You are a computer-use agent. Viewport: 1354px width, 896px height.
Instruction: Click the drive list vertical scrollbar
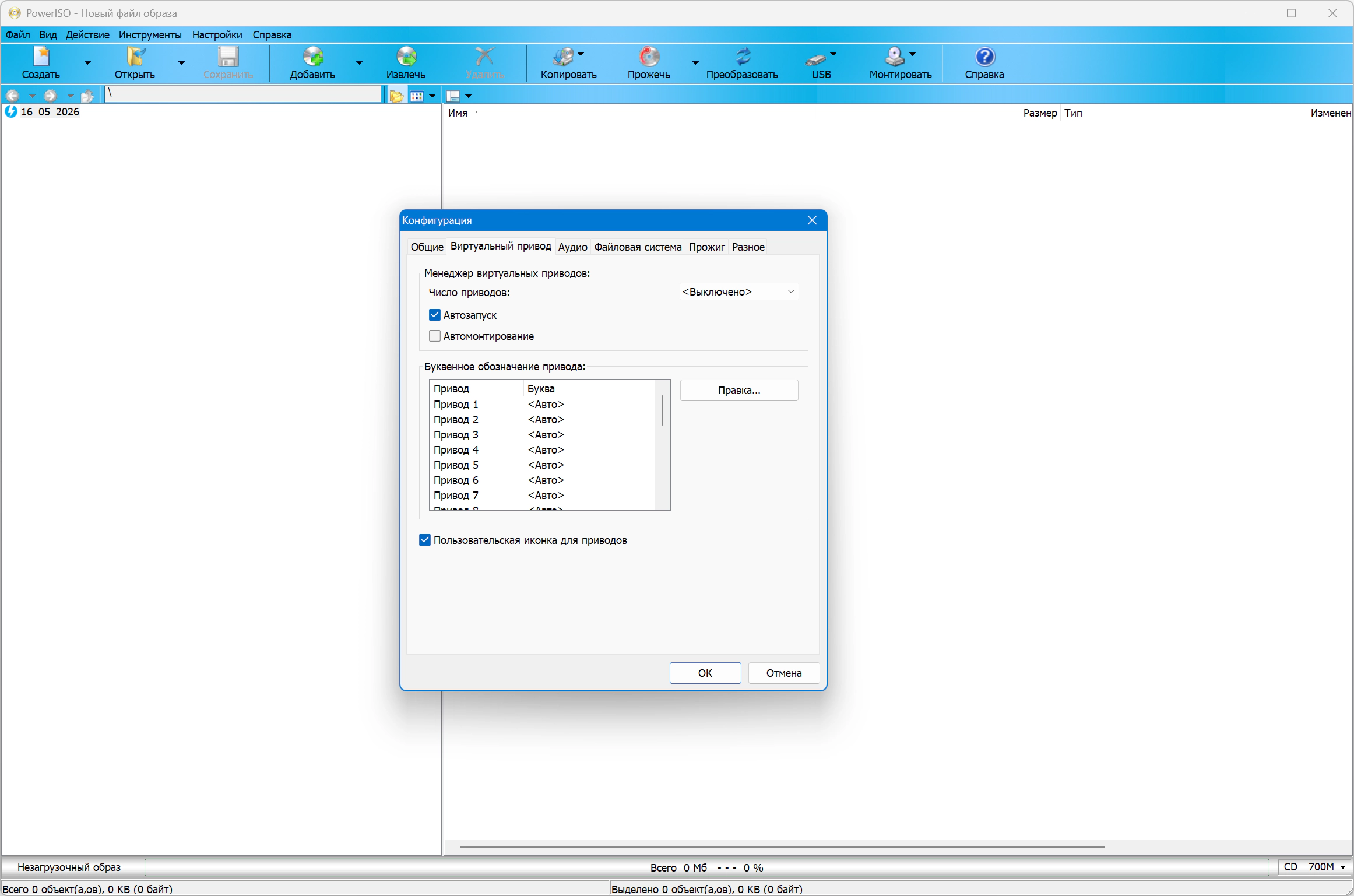click(663, 445)
